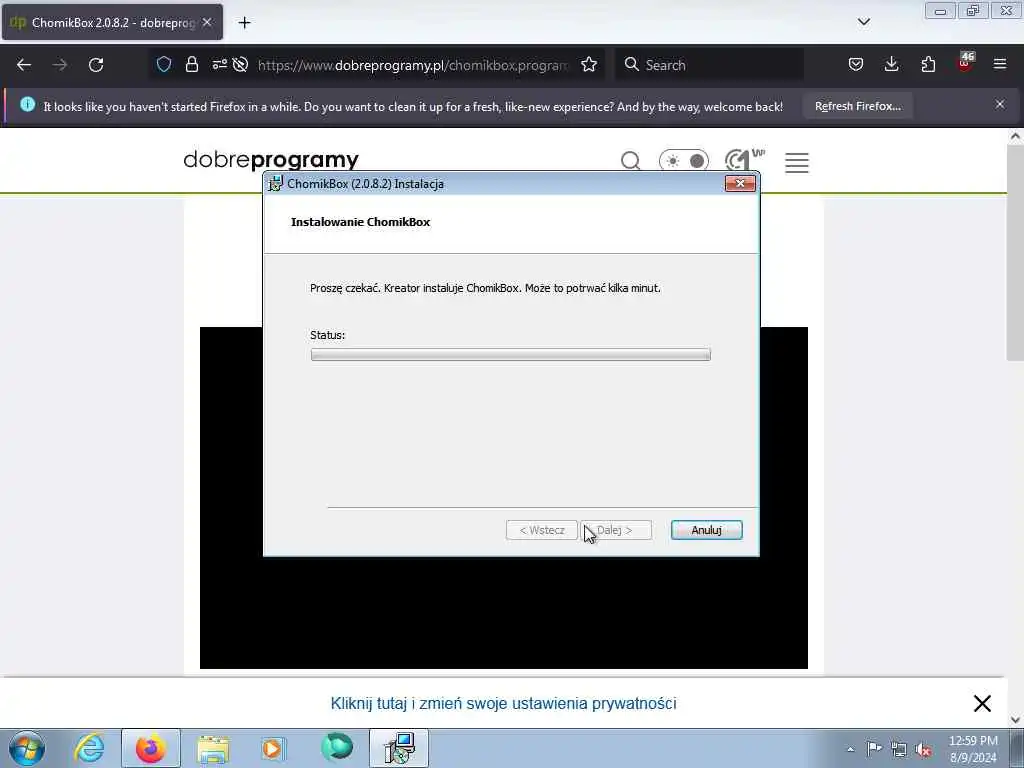The width and height of the screenshot is (1024, 768).
Task: Close the privacy settings banner
Action: coord(982,703)
